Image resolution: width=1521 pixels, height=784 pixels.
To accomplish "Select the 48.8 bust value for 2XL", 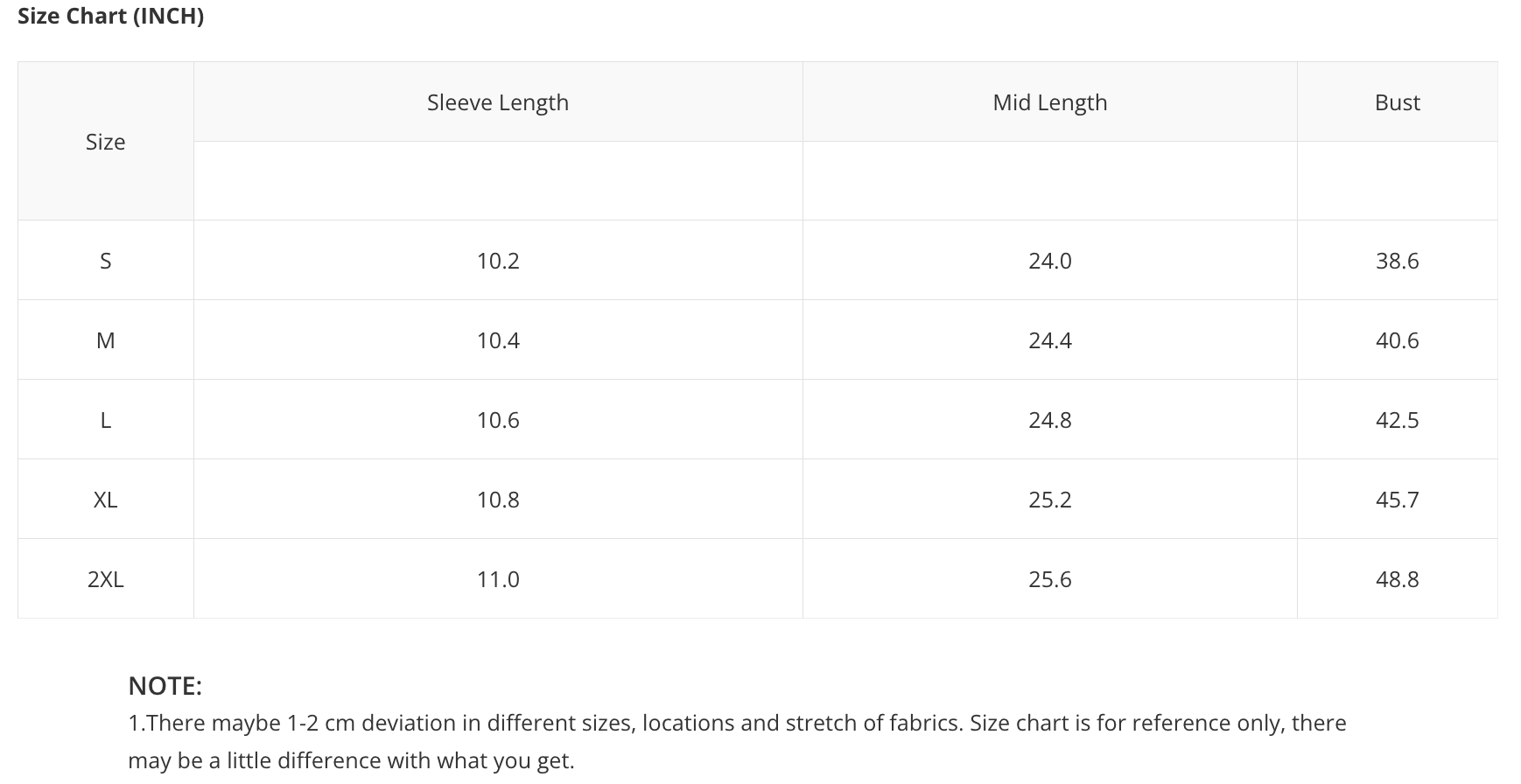I will (x=1397, y=579).
